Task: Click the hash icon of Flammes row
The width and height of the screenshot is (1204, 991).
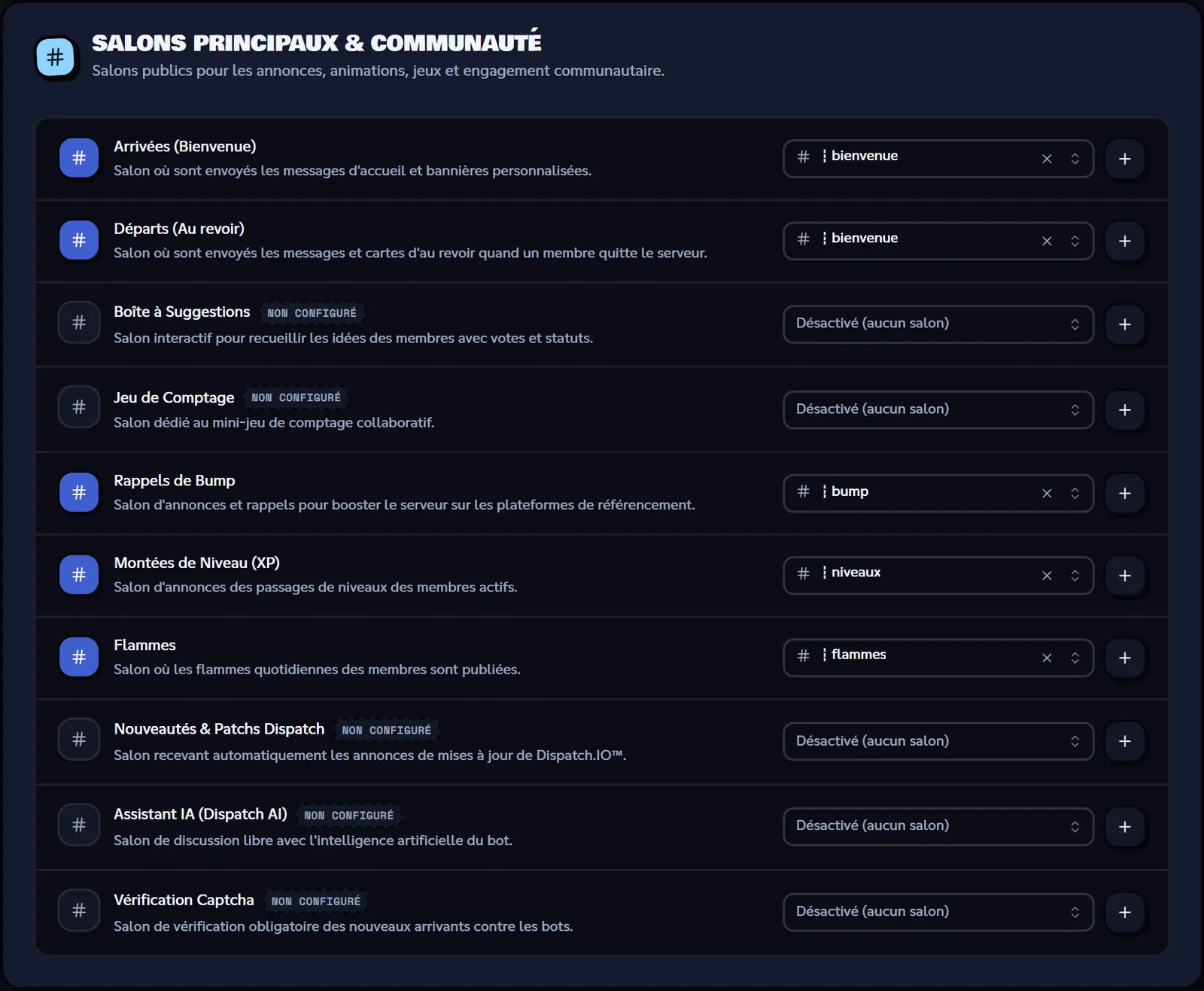Action: click(79, 657)
